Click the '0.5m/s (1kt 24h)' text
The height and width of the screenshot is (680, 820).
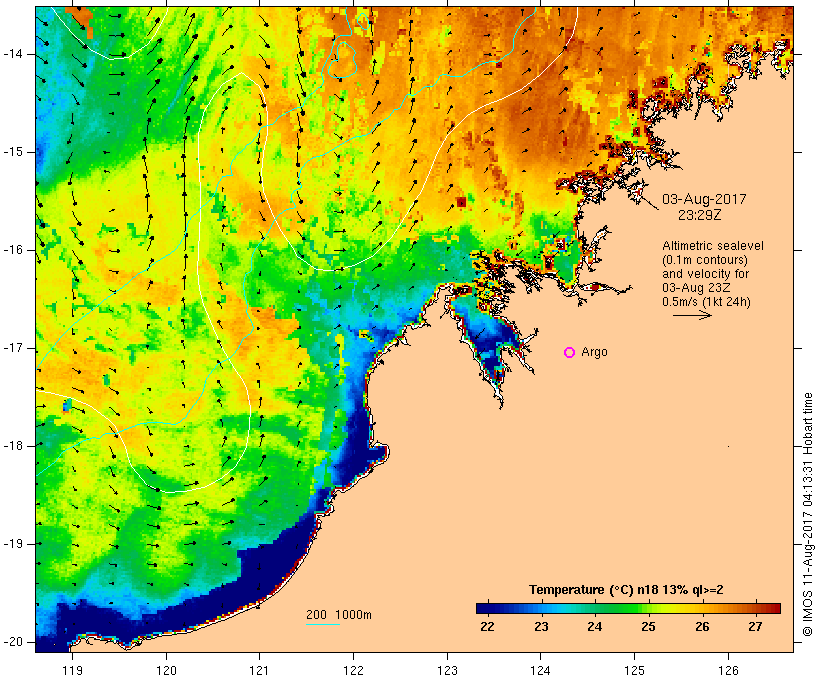(706, 302)
